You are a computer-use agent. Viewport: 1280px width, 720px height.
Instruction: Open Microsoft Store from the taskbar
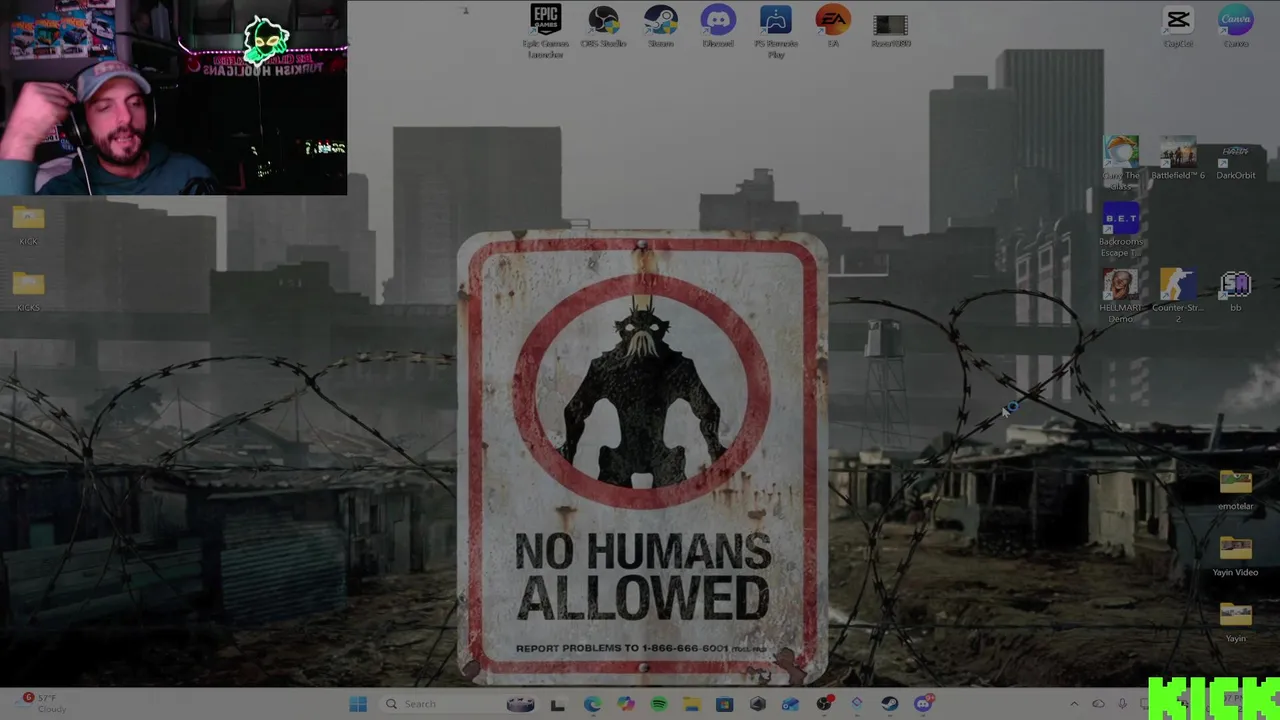(x=725, y=704)
